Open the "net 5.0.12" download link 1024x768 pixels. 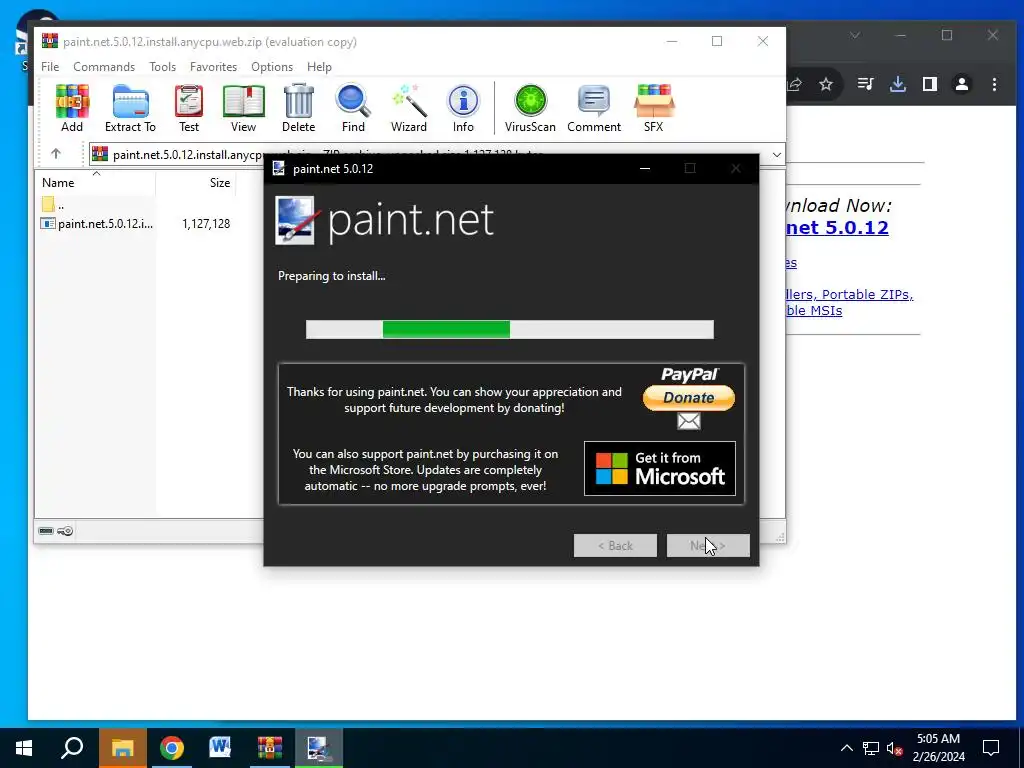coord(837,227)
